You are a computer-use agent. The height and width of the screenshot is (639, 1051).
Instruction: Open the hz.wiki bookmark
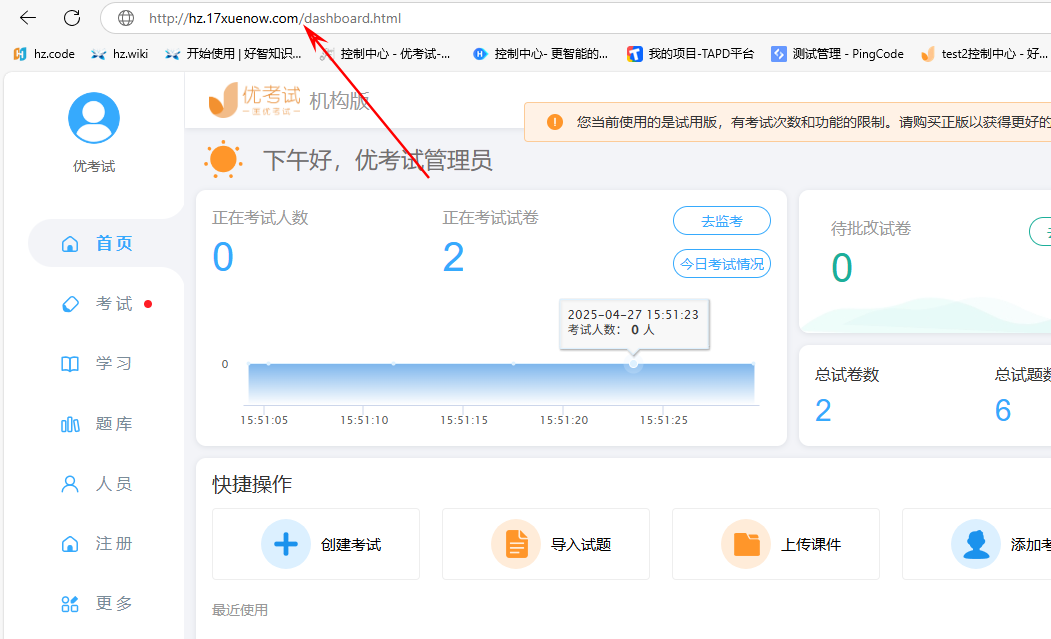(119, 54)
